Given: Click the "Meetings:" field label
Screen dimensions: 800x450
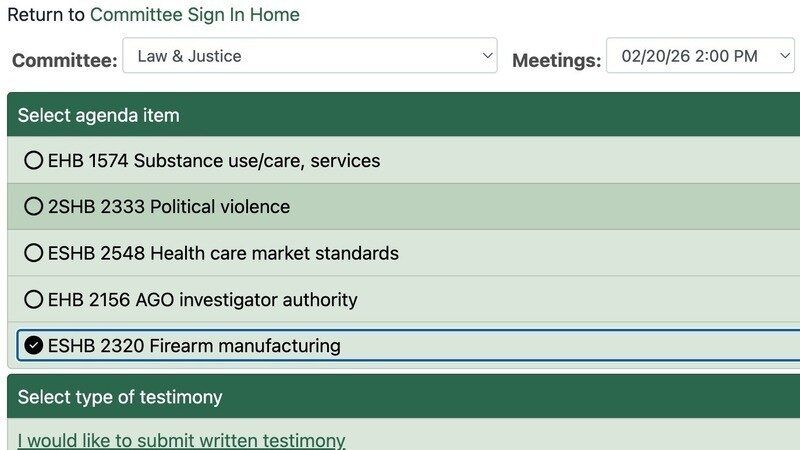Looking at the screenshot, I should click(556, 60).
